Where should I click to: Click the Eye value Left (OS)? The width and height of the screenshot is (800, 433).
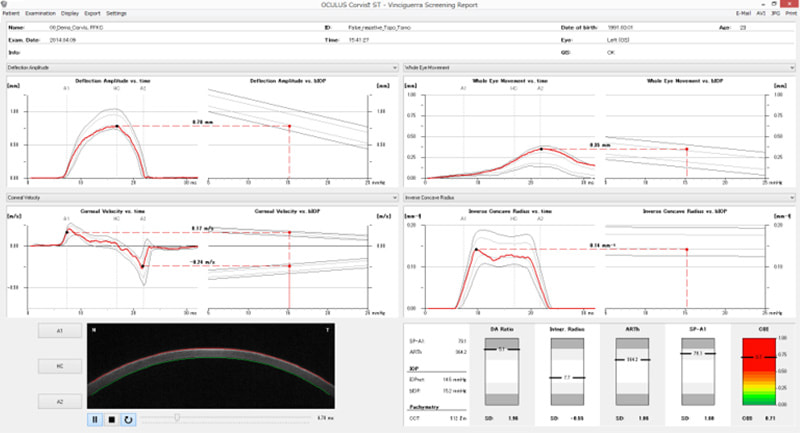[x=618, y=40]
